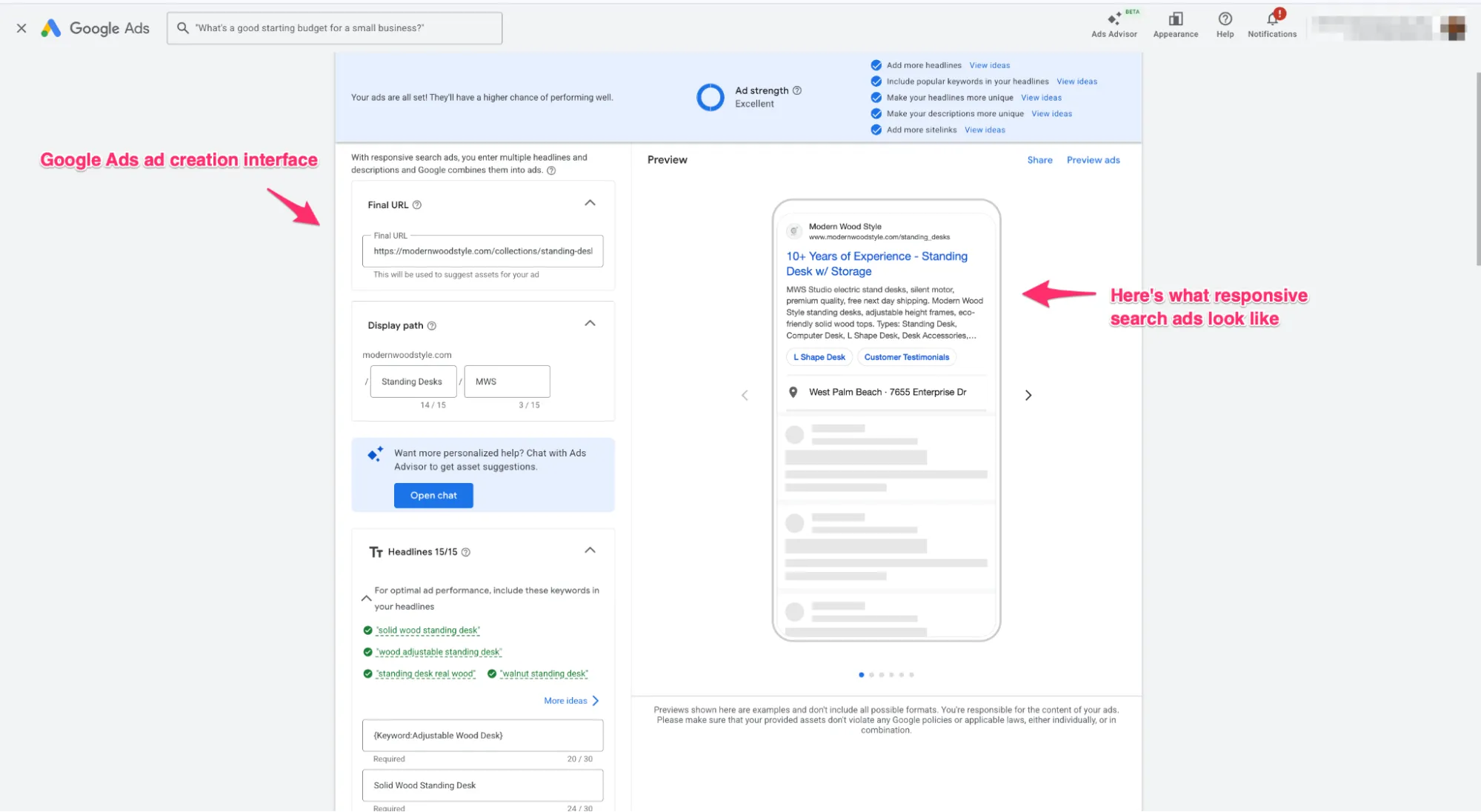Click the Display path help icon
Image resolution: width=1481 pixels, height=812 pixels.
pos(432,326)
